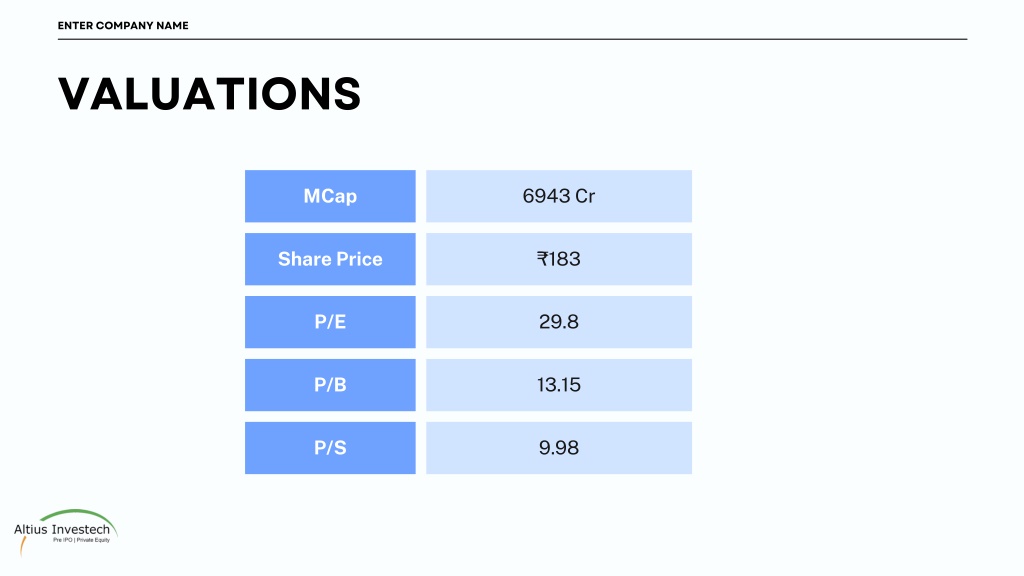This screenshot has height=576, width=1024.
Task: Click the Altius Investech logo
Action: 65,533
